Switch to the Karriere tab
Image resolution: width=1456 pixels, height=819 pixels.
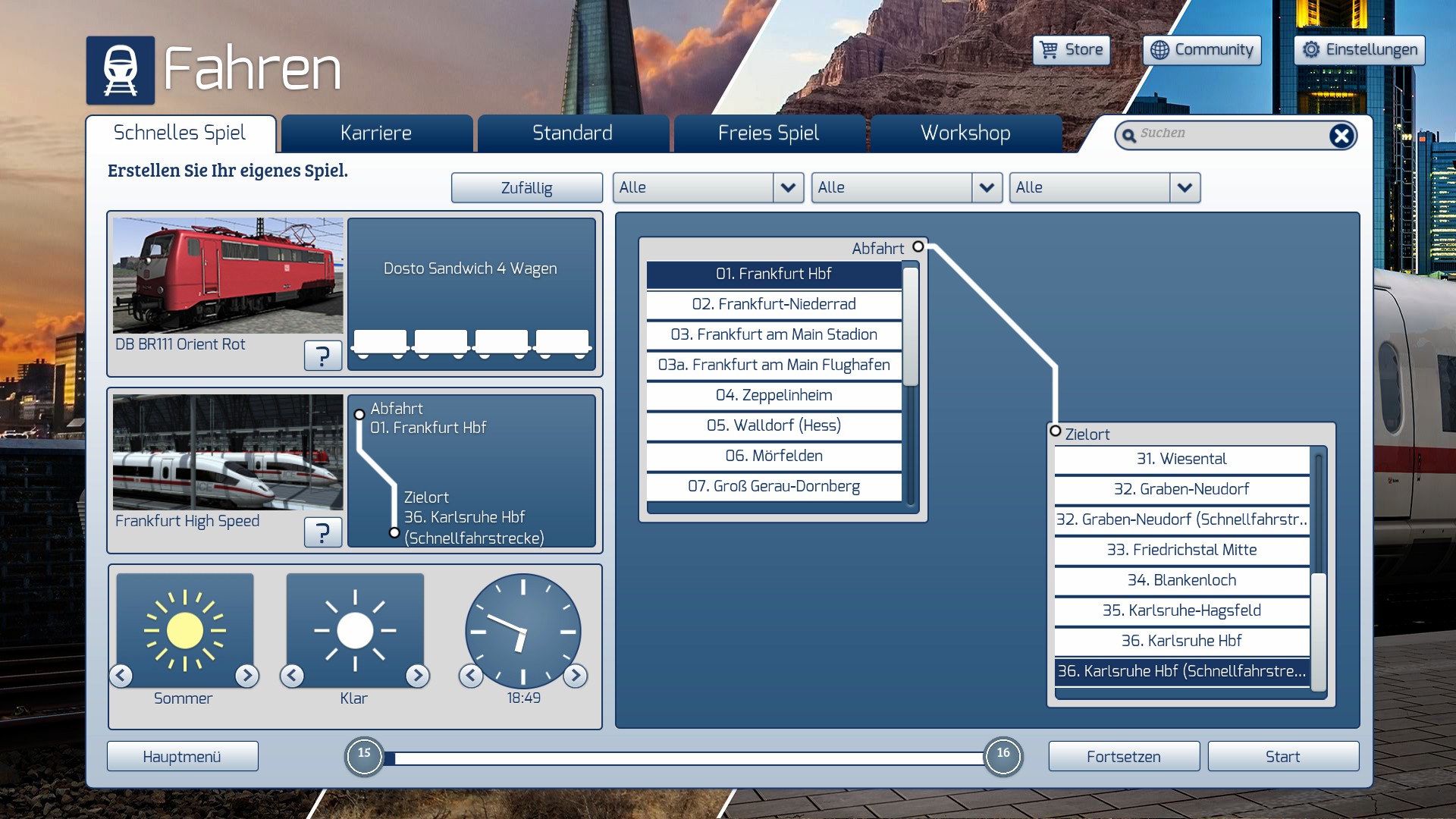point(376,133)
